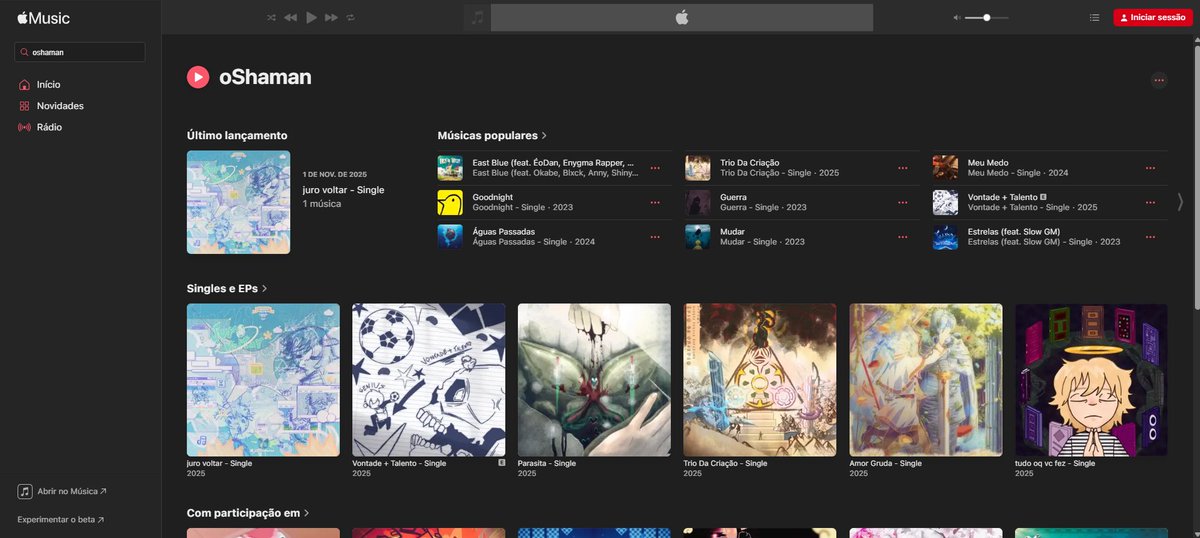Viewport: 1200px width, 538px height.
Task: Open juro voltar album cover in Singles e EPs
Action: coord(263,380)
